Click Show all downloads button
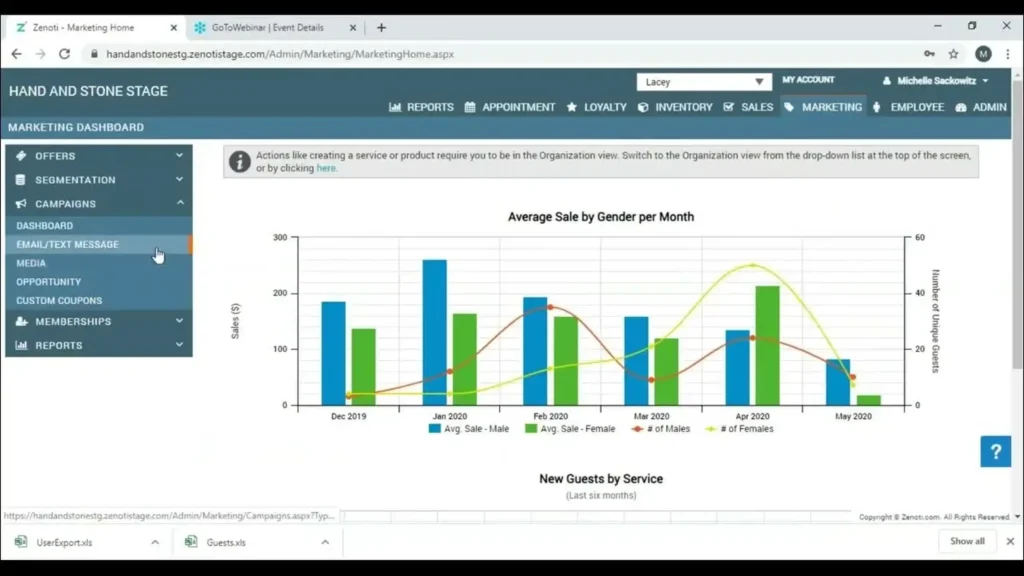 [967, 541]
